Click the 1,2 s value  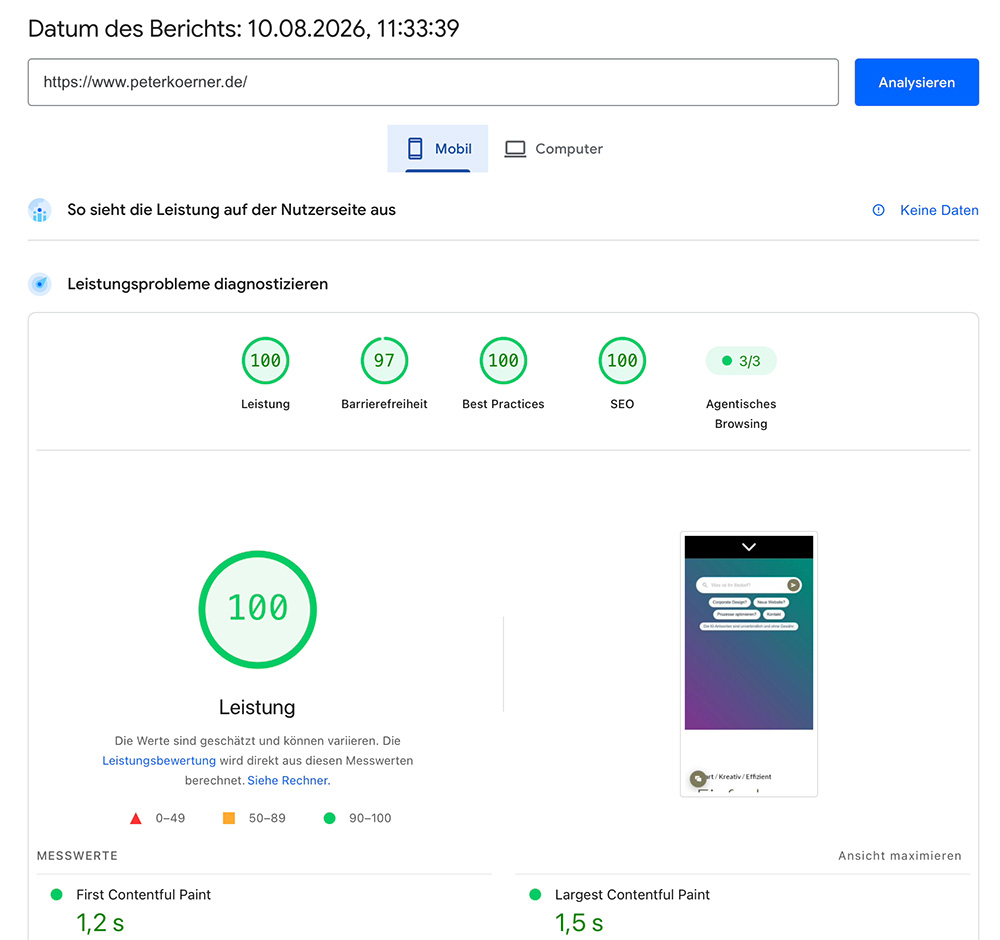[100, 923]
